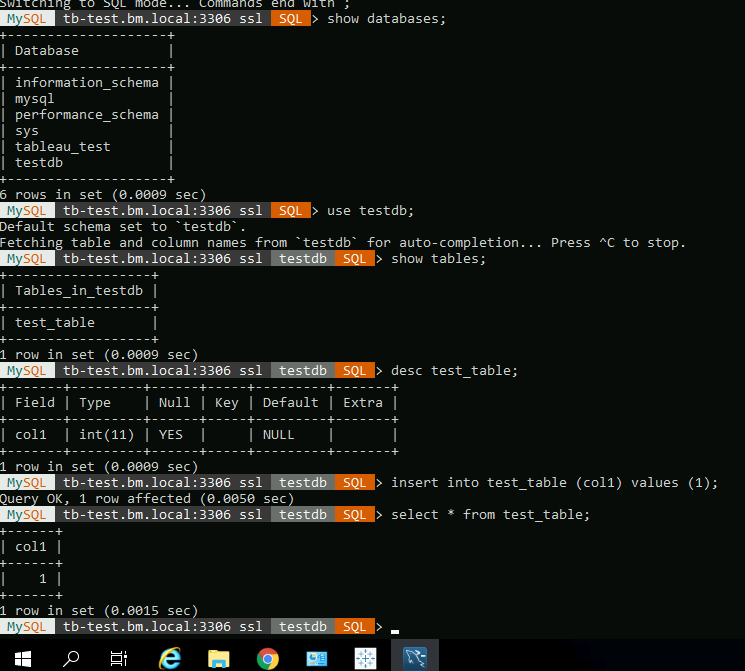This screenshot has width=745, height=671.
Task: Click 'Fetching table and column names' line
Action: click(x=343, y=243)
